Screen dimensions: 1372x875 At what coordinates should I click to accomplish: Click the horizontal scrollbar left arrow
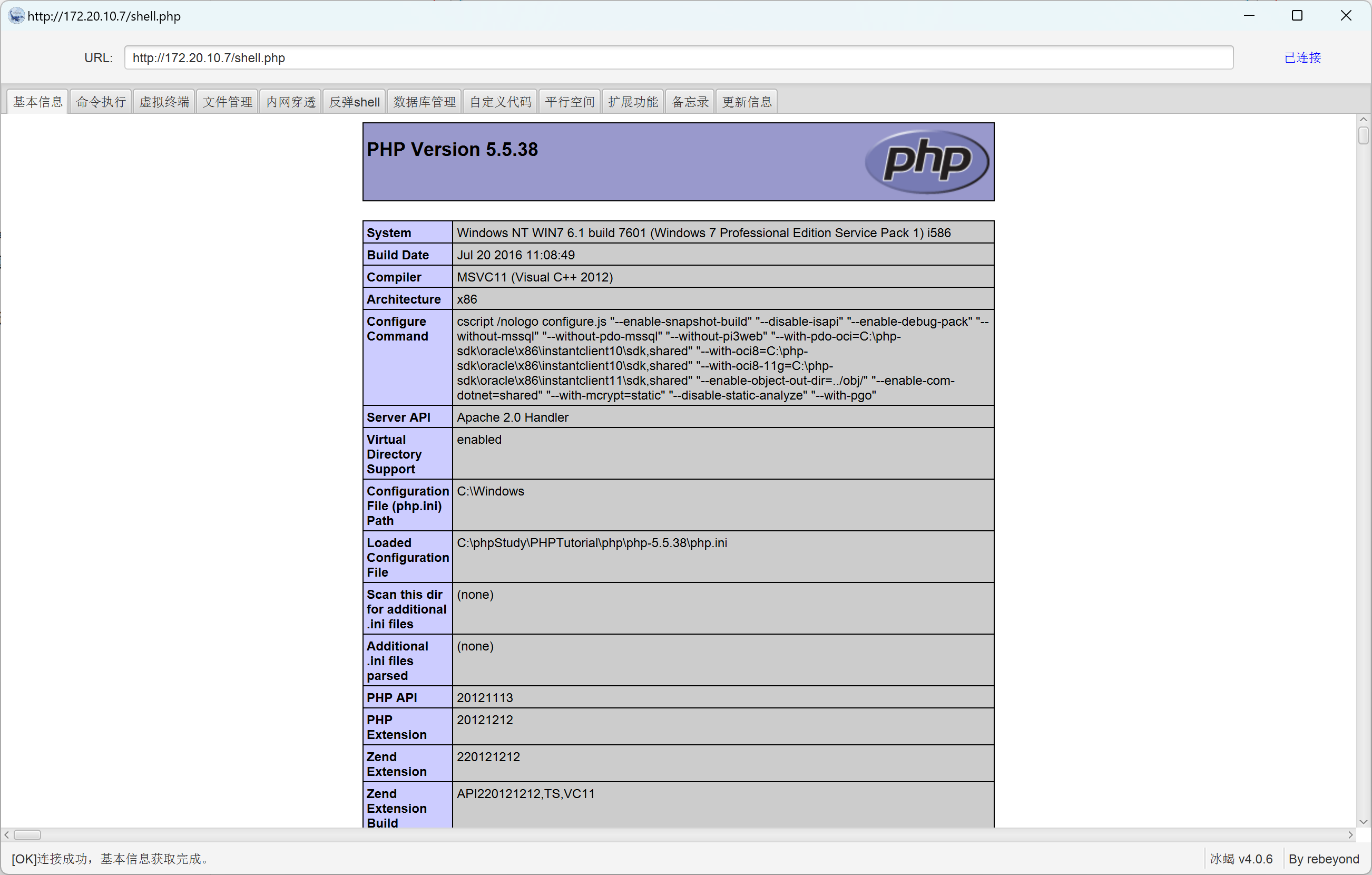coord(6,834)
